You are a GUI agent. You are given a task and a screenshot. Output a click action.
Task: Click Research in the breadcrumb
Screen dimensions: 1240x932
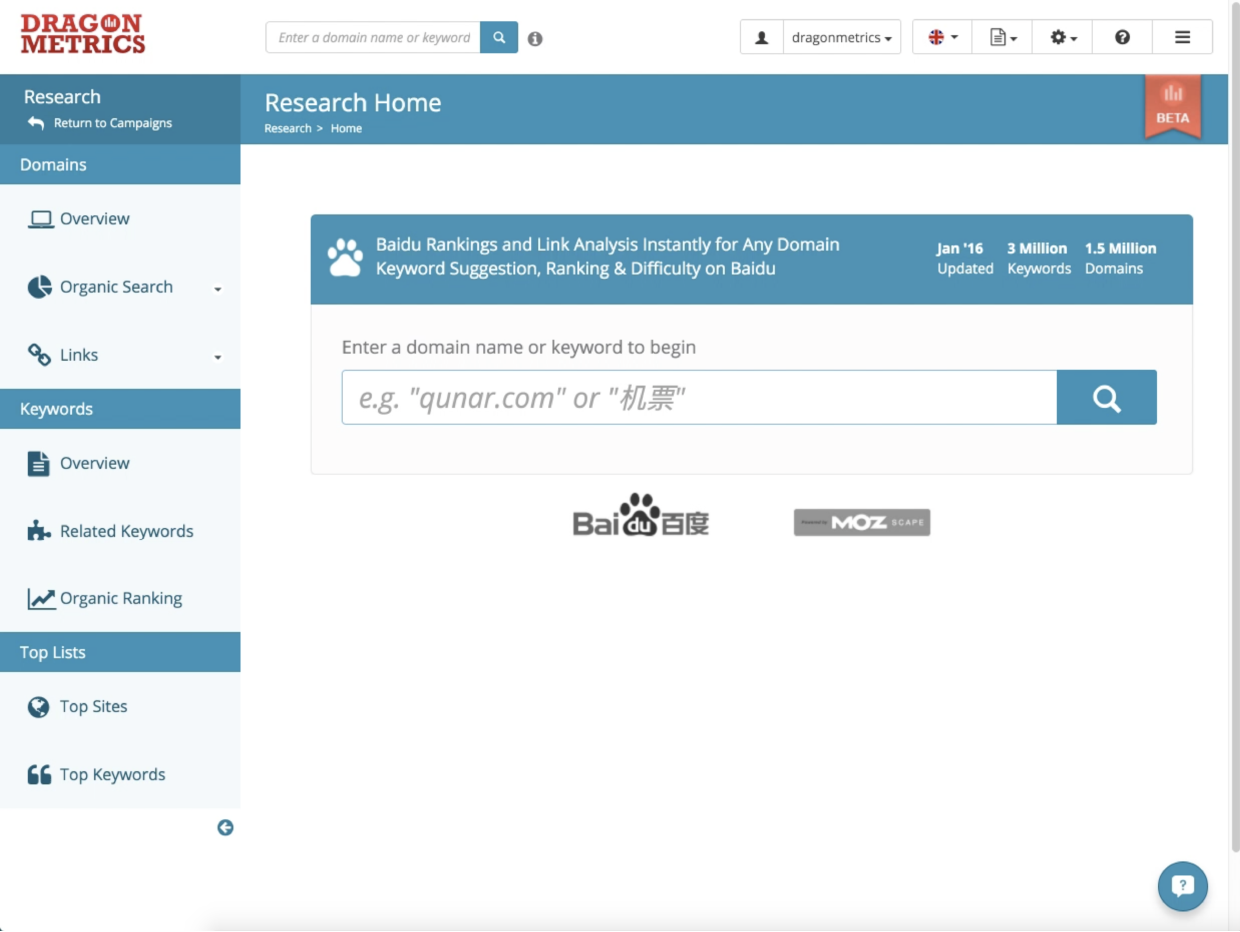(287, 128)
